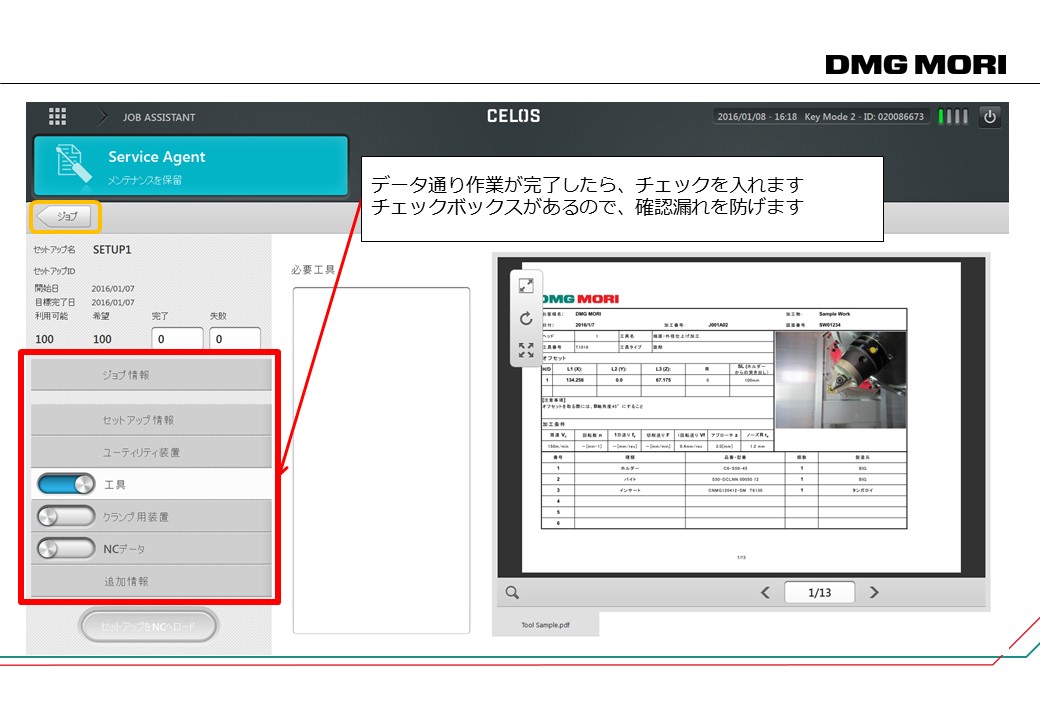1040x720 pixels.
Task: Click the 完了 count input field
Action: pyautogui.click(x=177, y=338)
